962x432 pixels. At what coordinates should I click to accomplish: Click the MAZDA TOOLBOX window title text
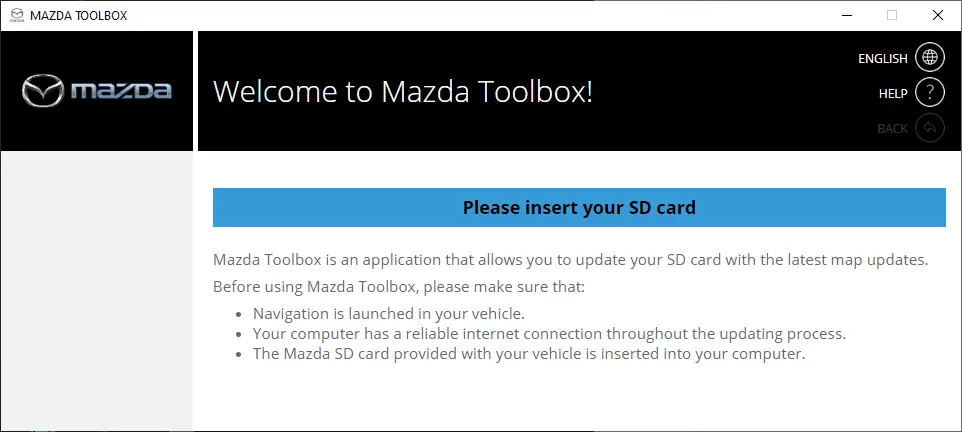(79, 16)
